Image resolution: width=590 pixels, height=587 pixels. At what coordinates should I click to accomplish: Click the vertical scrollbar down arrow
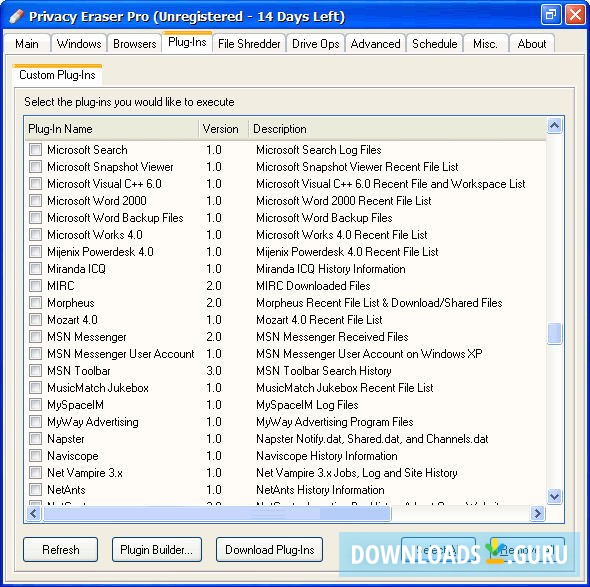555,496
